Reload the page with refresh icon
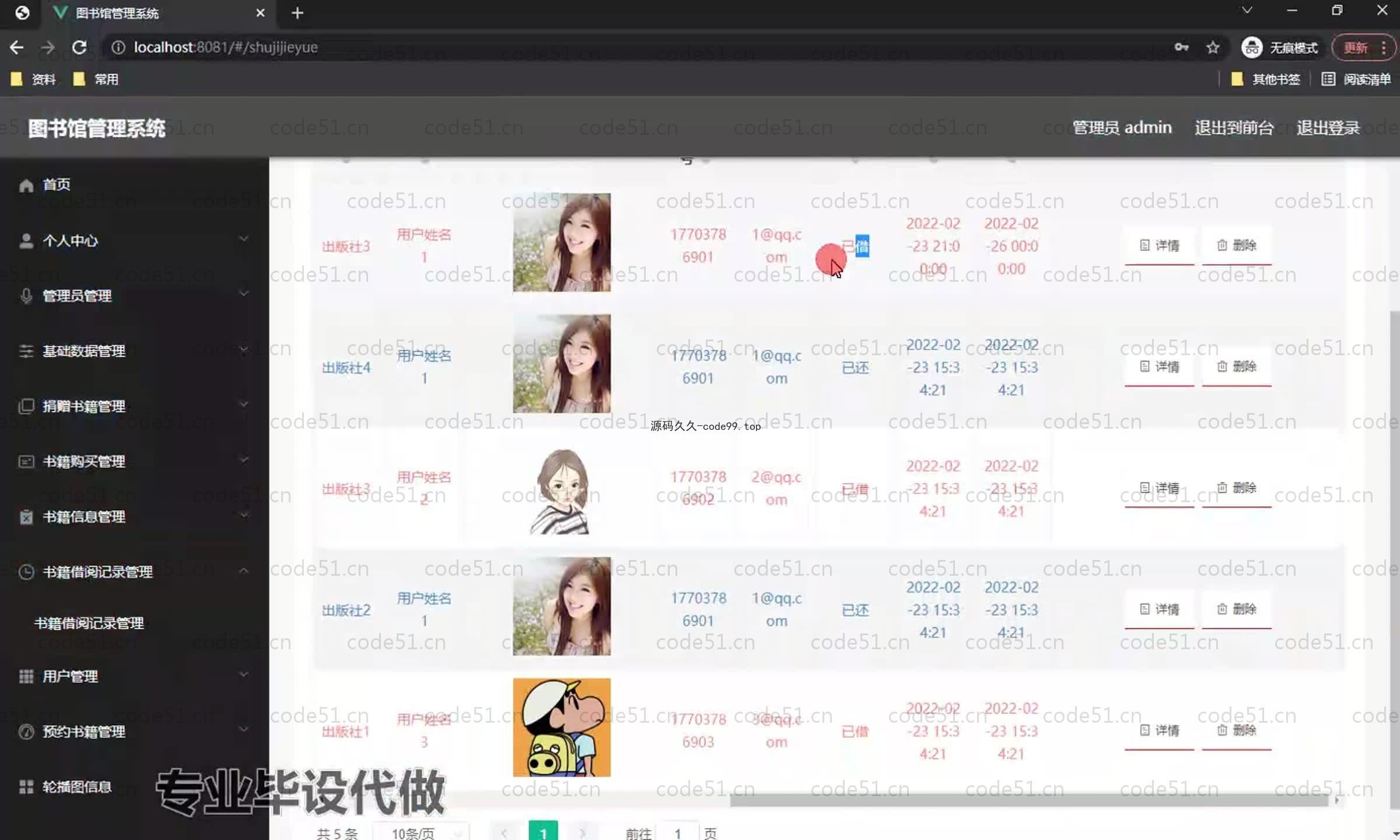This screenshot has width=1400, height=840. (79, 47)
